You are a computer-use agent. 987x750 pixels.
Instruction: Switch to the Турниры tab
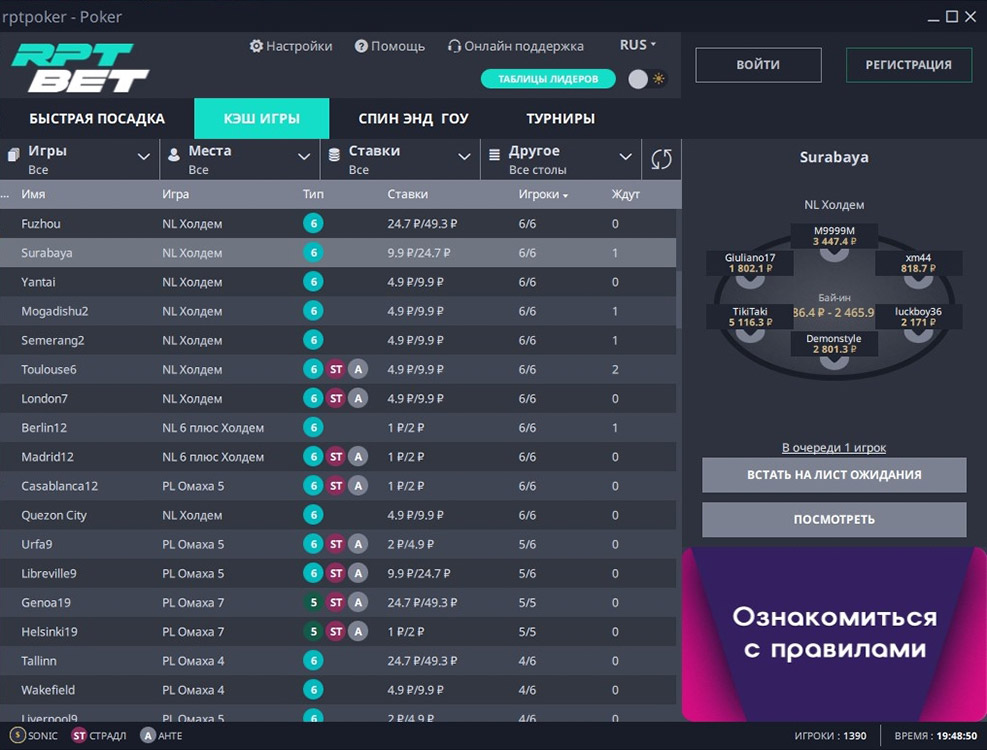click(x=560, y=118)
